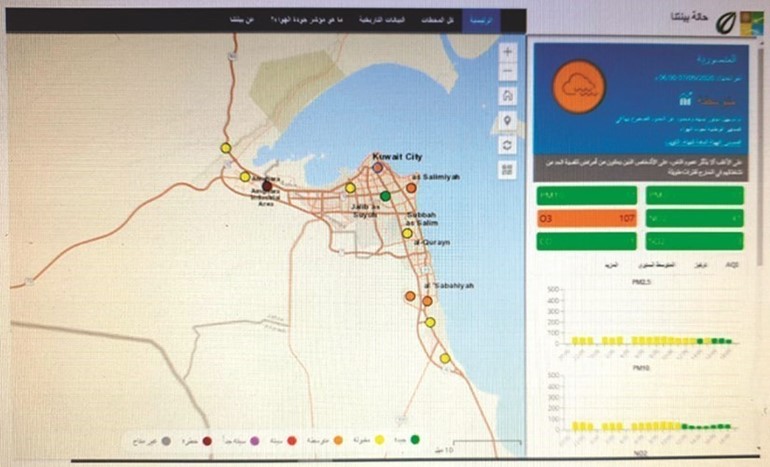
Task: Select the orange marker near as Salimiyah
Action: tap(411, 188)
